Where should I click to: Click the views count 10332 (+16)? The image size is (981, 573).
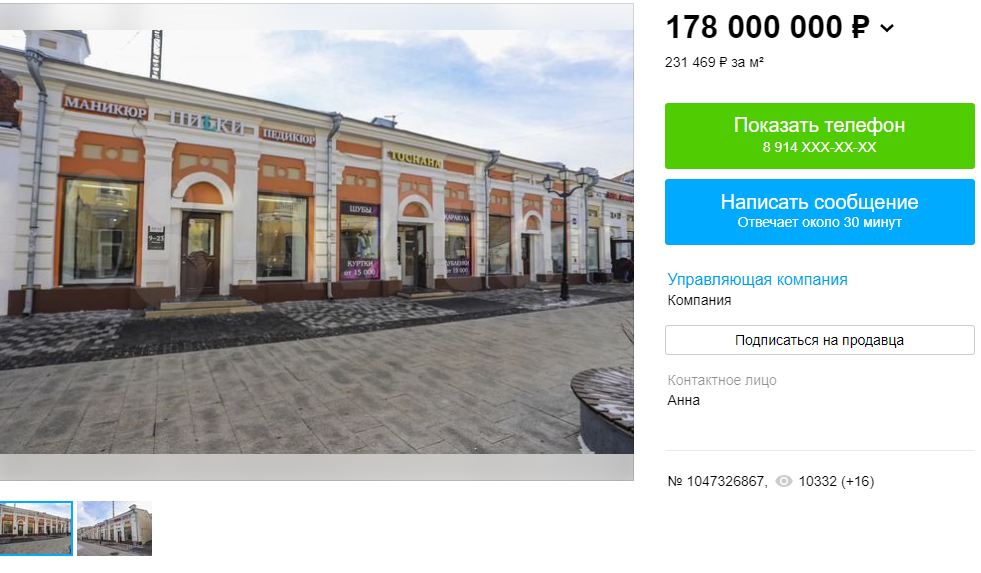[836, 481]
